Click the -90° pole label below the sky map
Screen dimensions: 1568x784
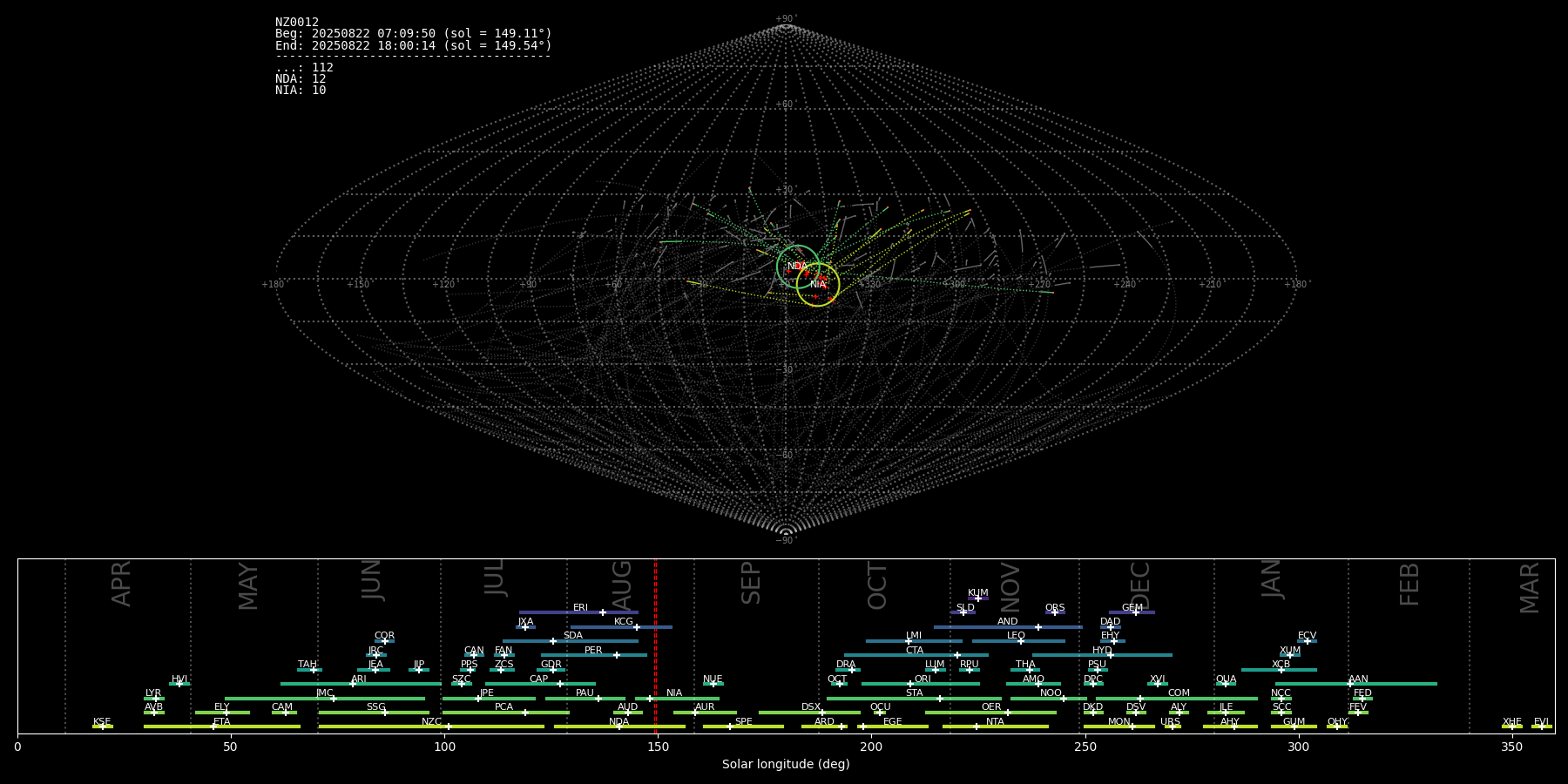[x=786, y=540]
